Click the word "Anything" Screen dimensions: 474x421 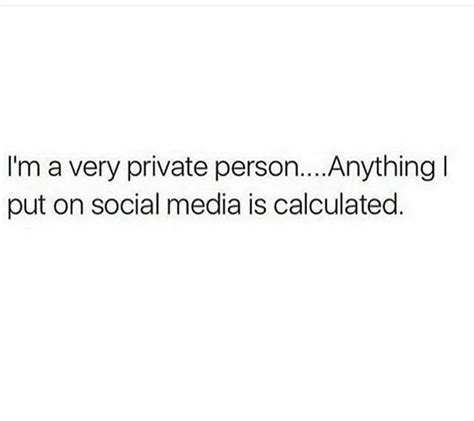tap(381, 169)
